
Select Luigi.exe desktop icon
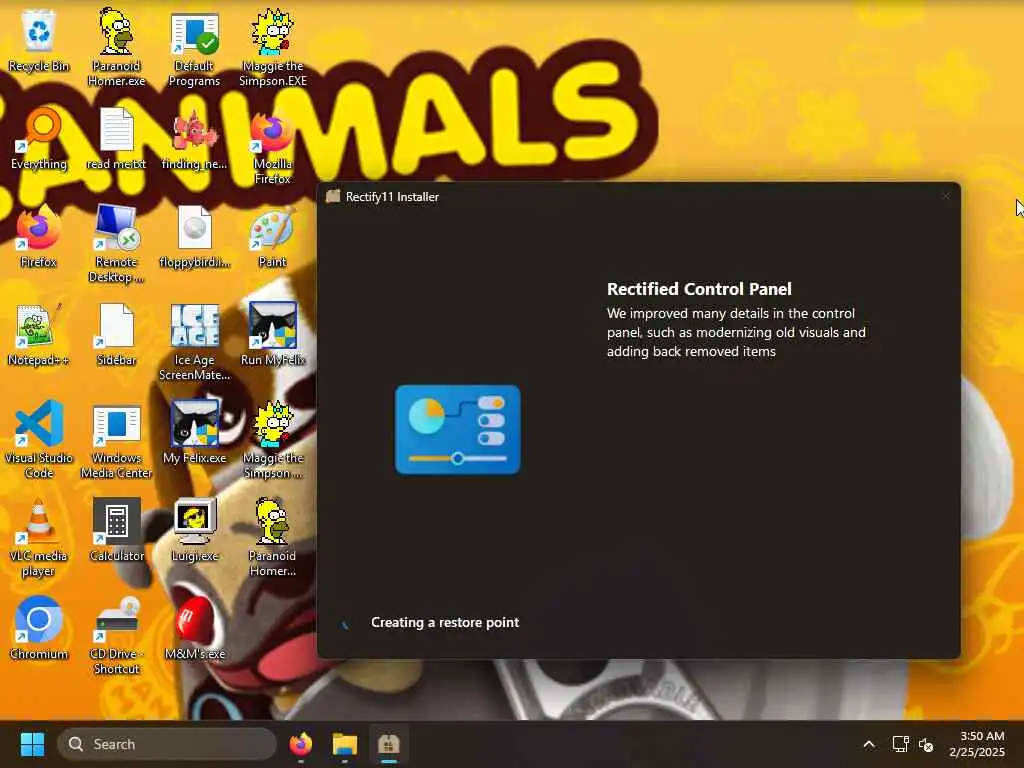click(x=194, y=530)
